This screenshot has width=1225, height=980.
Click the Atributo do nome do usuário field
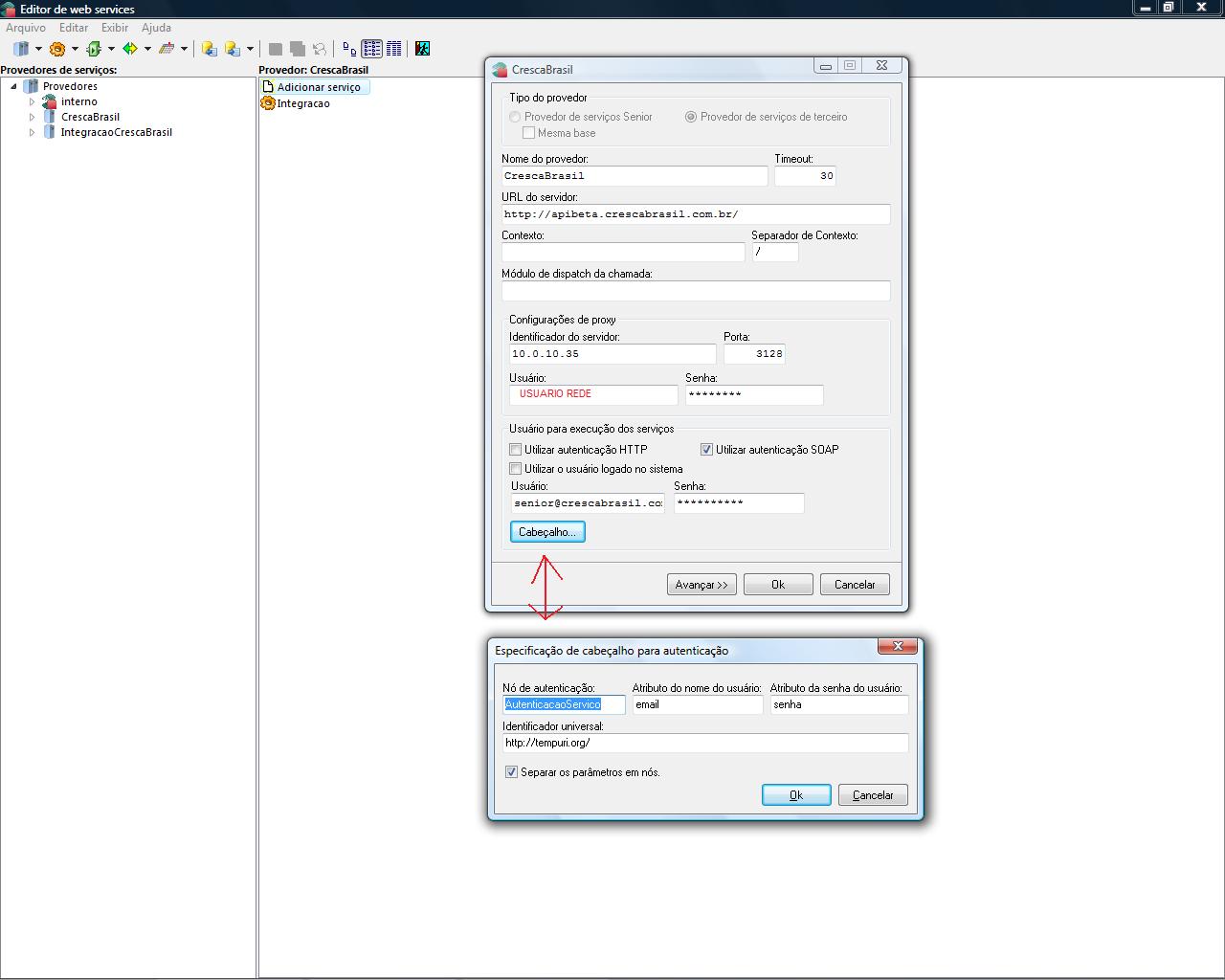pyautogui.click(x=698, y=704)
